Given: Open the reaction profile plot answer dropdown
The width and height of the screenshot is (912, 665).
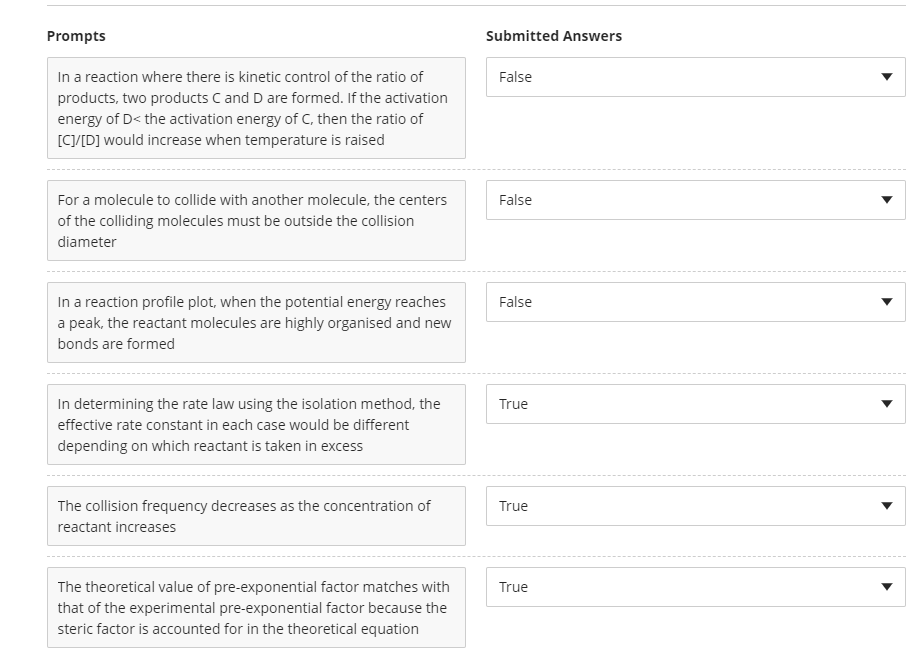Looking at the screenshot, I should coord(694,302).
